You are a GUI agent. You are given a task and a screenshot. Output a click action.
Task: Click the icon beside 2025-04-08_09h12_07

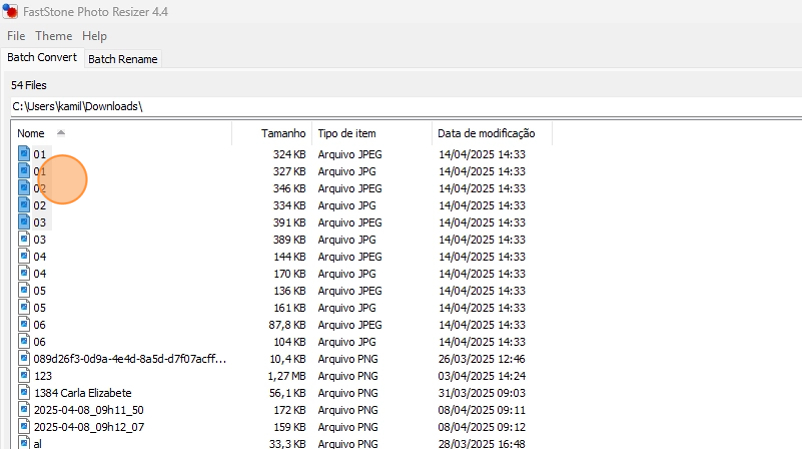[x=25, y=427]
